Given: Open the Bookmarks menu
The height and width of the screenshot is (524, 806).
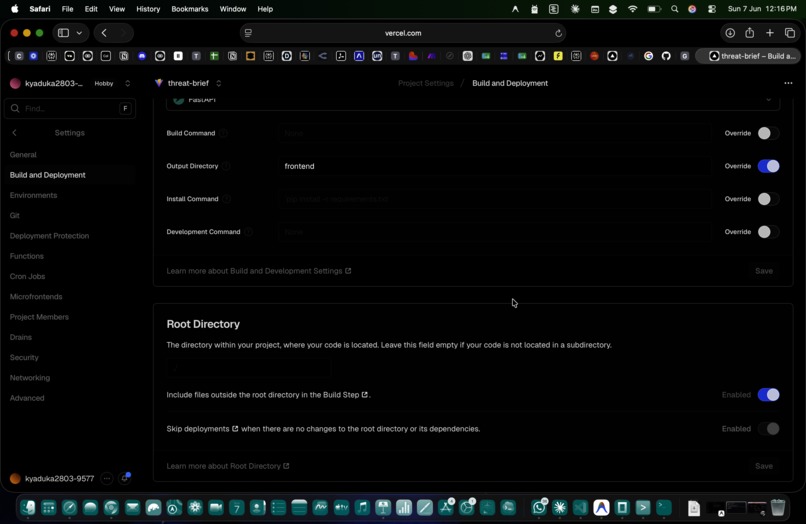Looking at the screenshot, I should point(190,9).
